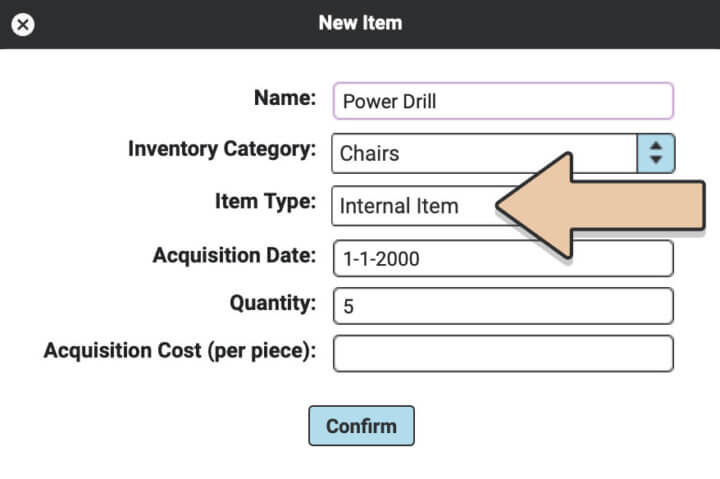This screenshot has width=720, height=479.
Task: Select the Quantity input box
Action: pyautogui.click(x=503, y=306)
